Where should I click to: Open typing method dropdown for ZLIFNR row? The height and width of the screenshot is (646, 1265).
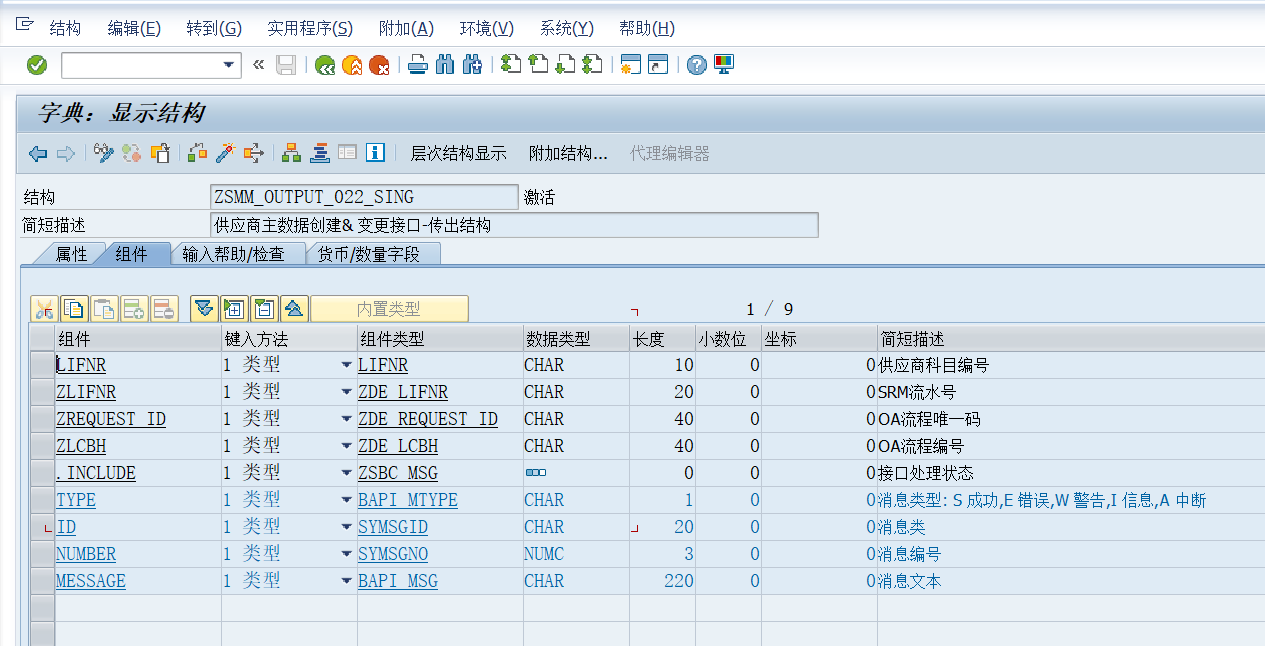tap(346, 393)
